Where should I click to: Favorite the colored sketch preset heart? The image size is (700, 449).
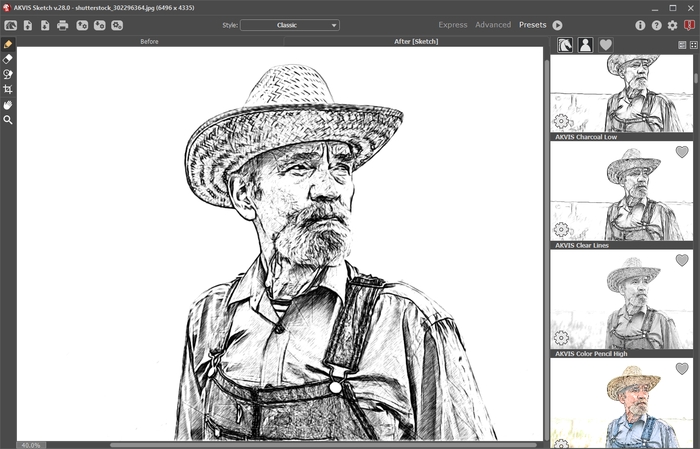[682, 369]
